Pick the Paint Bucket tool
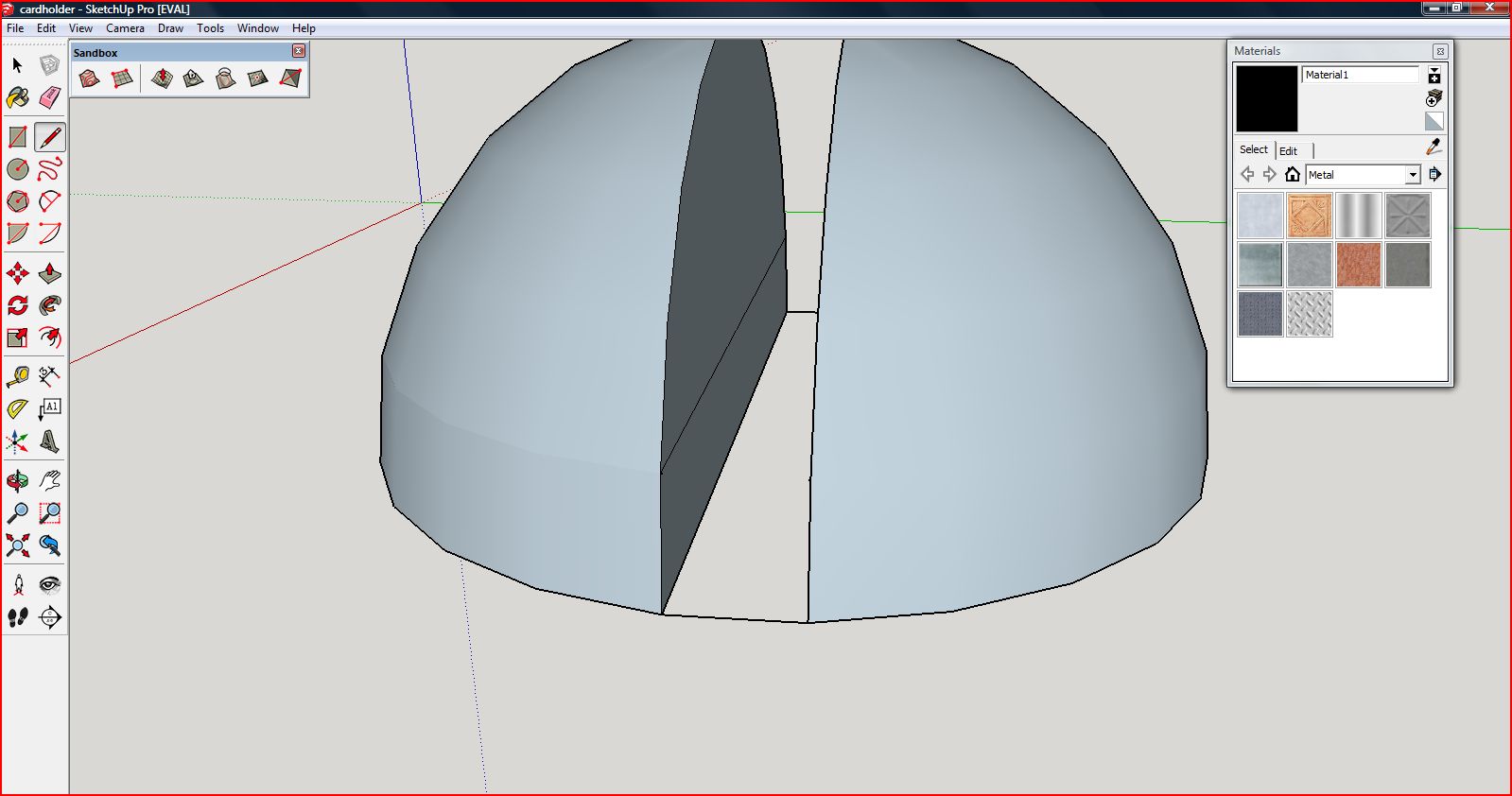This screenshot has height=796, width=1512. point(18,96)
